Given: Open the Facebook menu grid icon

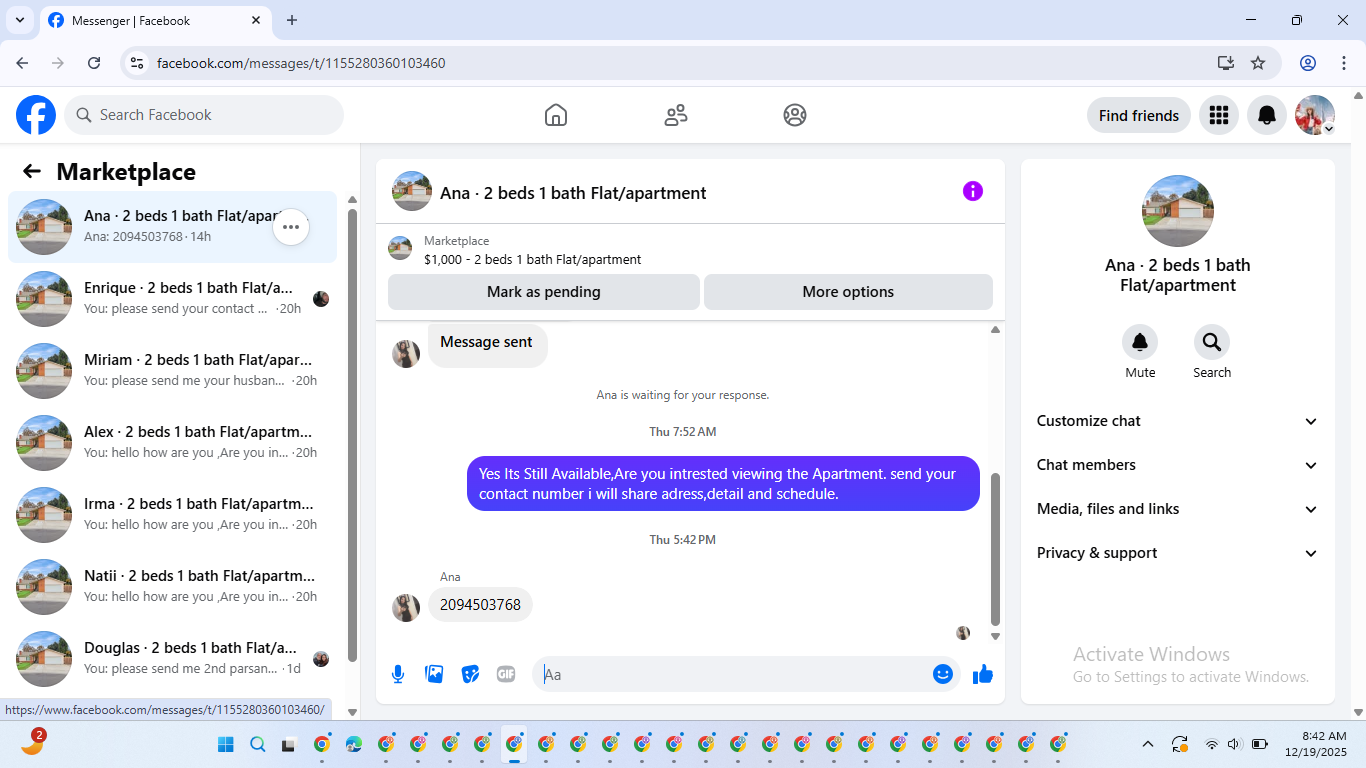Looking at the screenshot, I should coord(1218,115).
